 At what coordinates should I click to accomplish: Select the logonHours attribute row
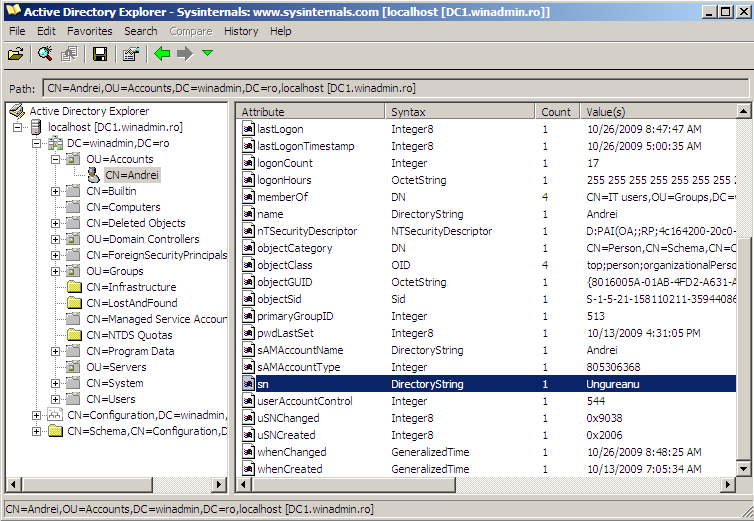point(488,180)
